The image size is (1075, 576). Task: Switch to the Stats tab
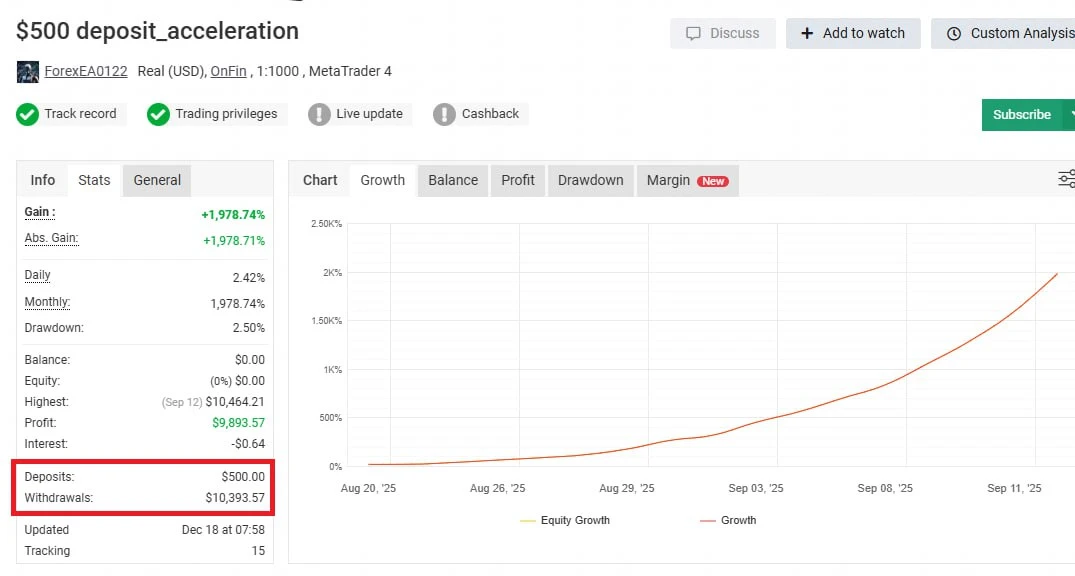(94, 180)
